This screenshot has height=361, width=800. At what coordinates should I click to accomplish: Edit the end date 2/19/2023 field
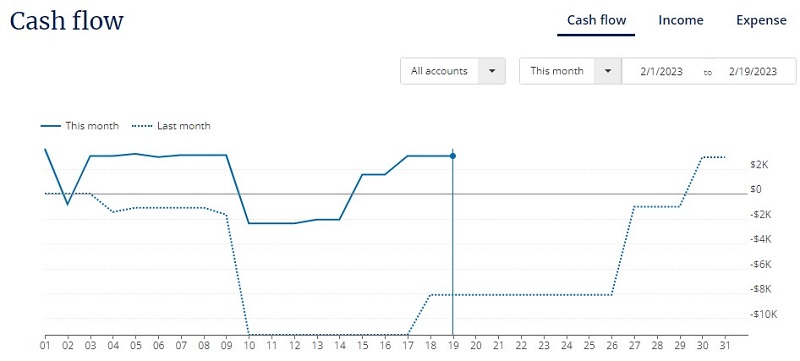coord(753,71)
